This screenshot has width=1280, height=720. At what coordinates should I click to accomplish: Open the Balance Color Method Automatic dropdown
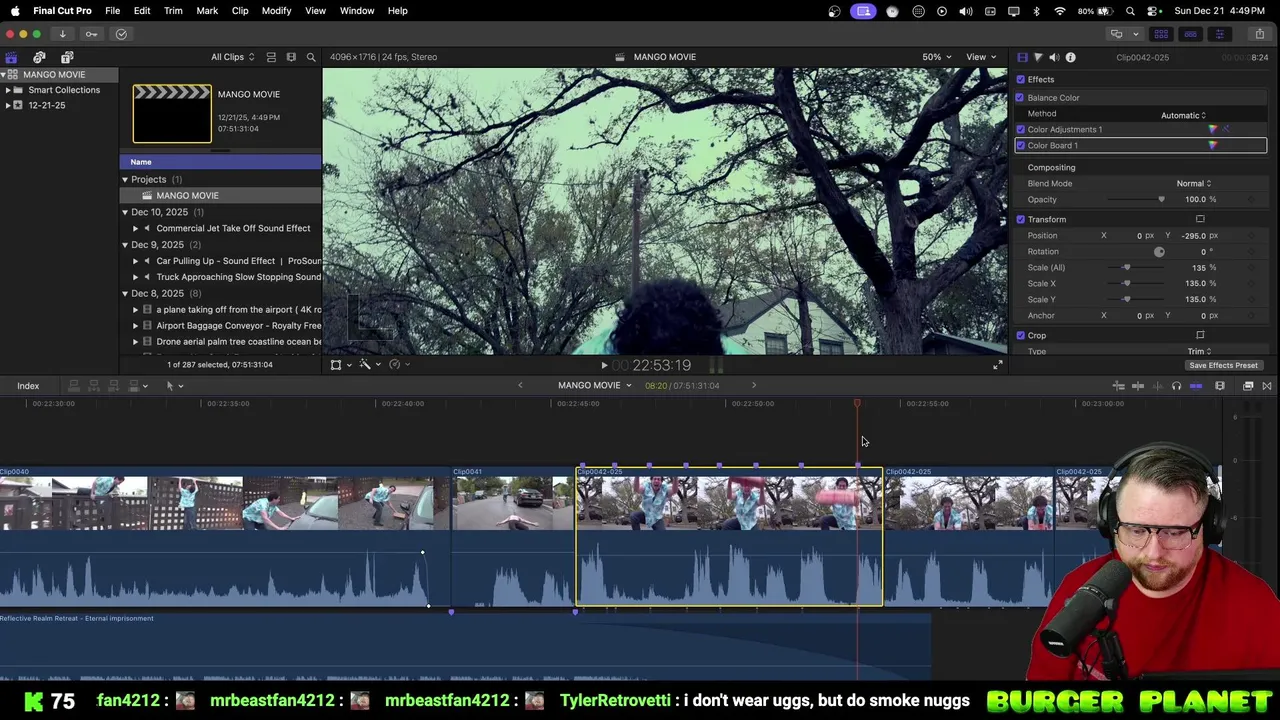(1184, 115)
